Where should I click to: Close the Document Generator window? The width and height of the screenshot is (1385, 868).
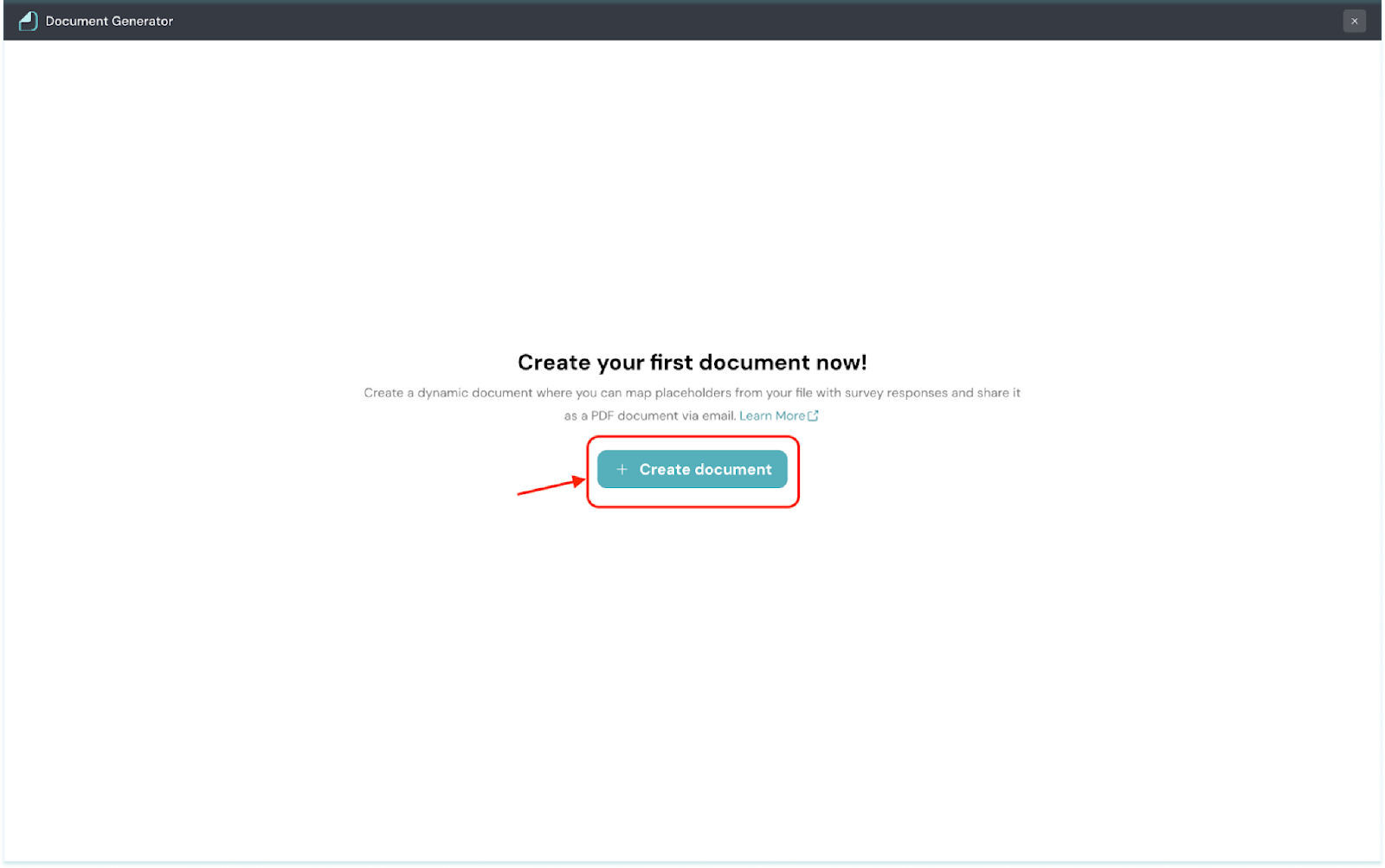click(x=1354, y=21)
